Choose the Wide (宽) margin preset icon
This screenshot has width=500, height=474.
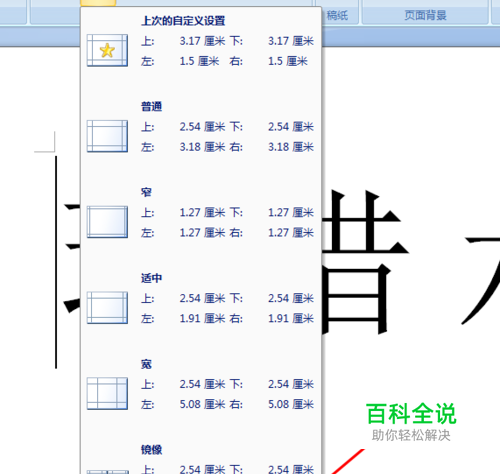point(107,393)
